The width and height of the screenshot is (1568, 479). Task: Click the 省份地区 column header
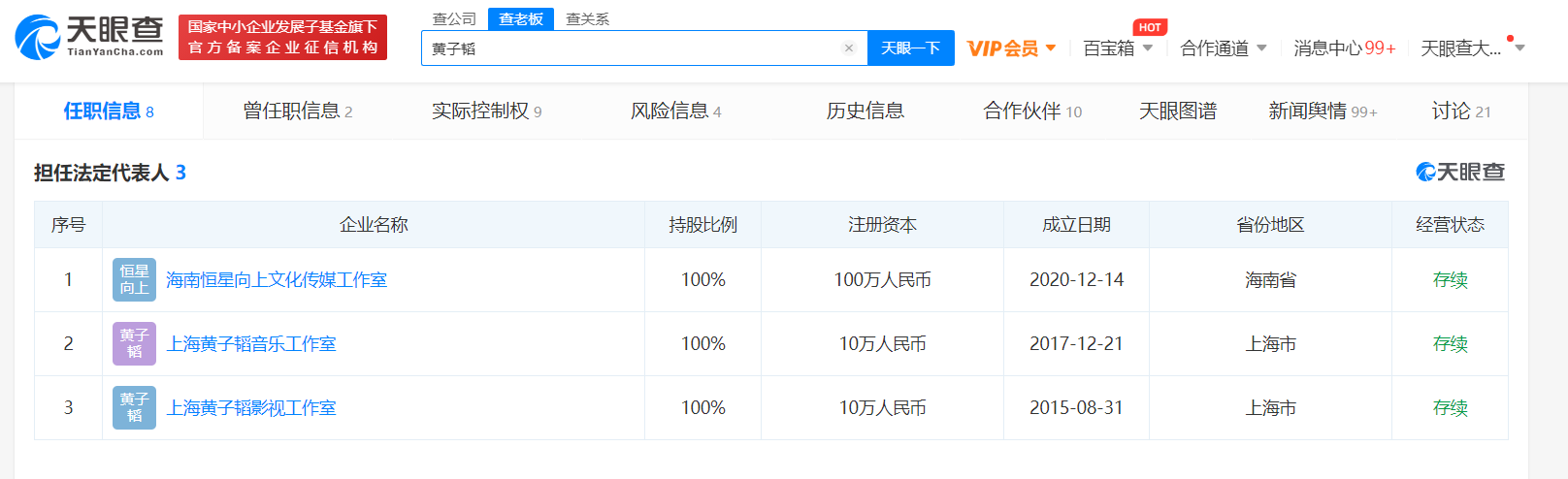click(1270, 225)
